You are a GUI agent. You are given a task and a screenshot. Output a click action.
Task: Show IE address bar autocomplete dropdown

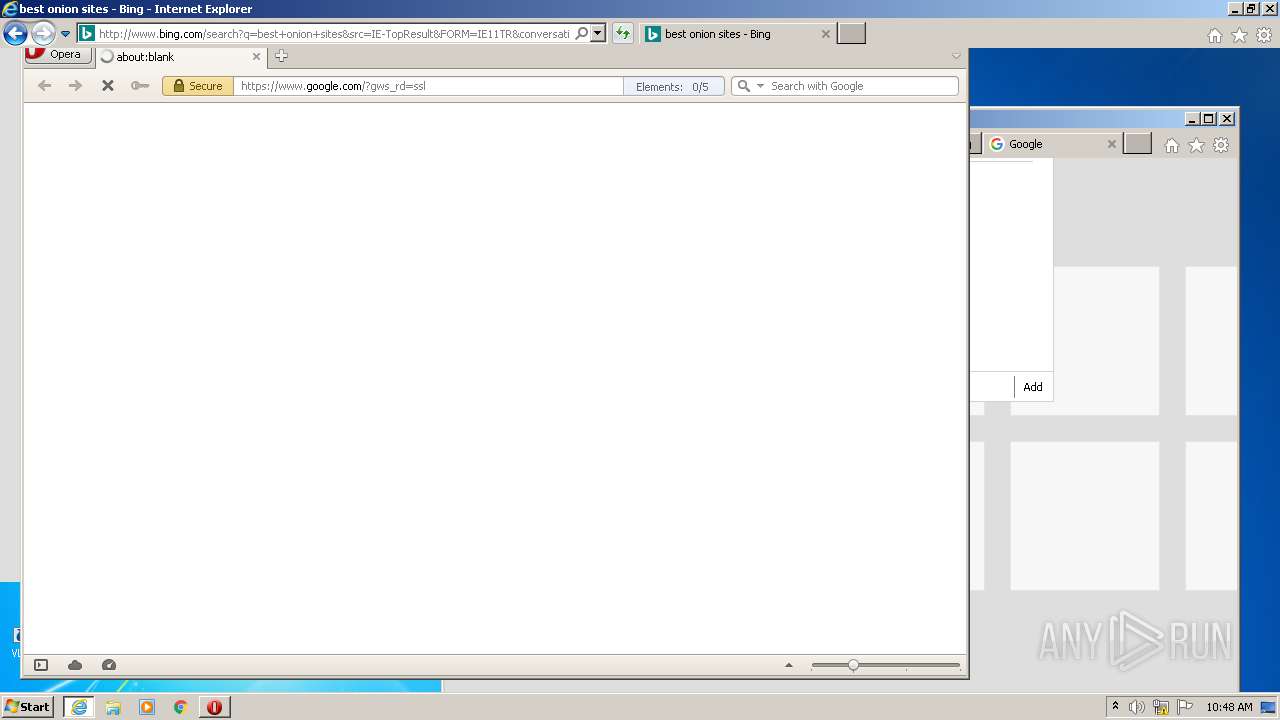pos(598,34)
